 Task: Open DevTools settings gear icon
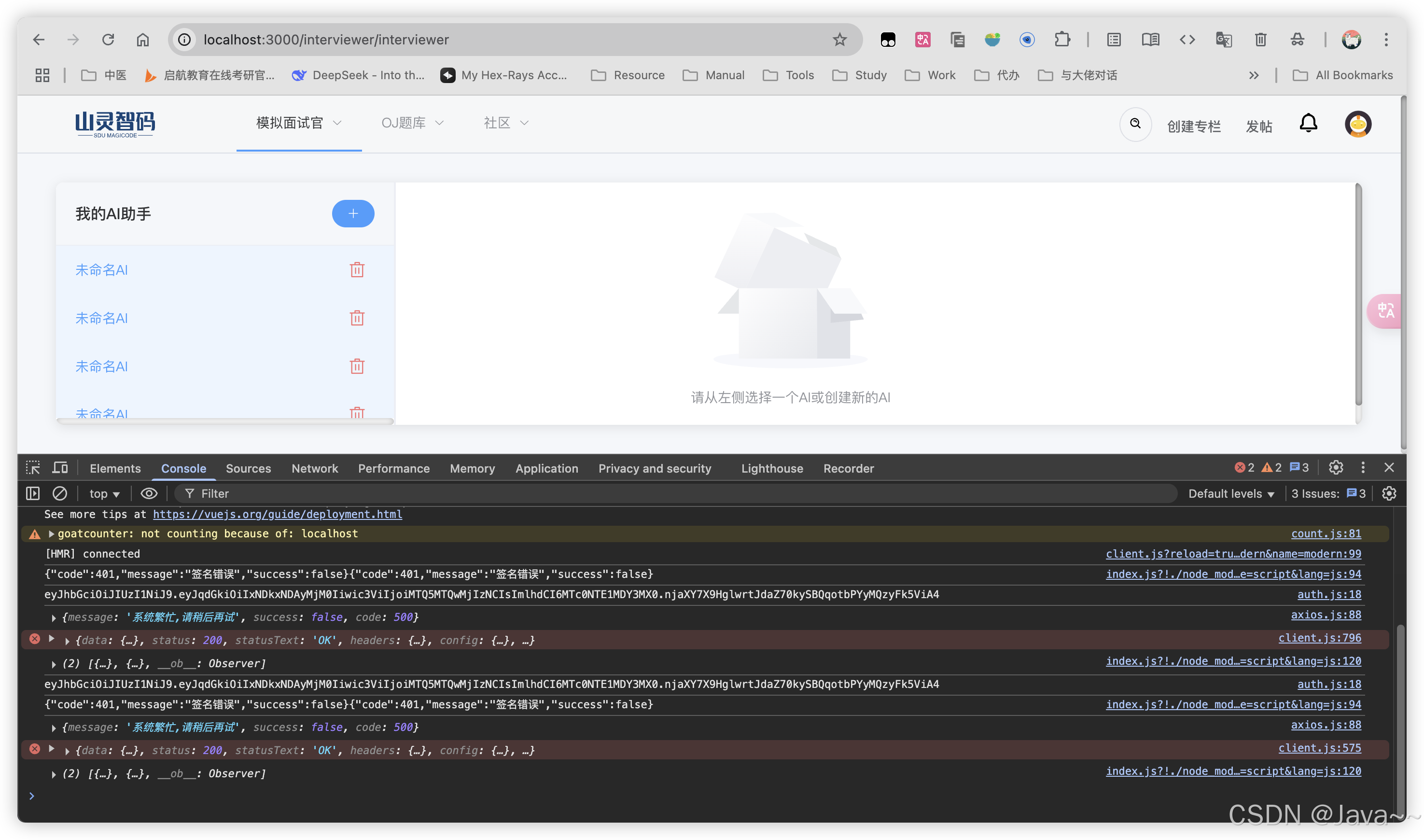tap(1336, 467)
